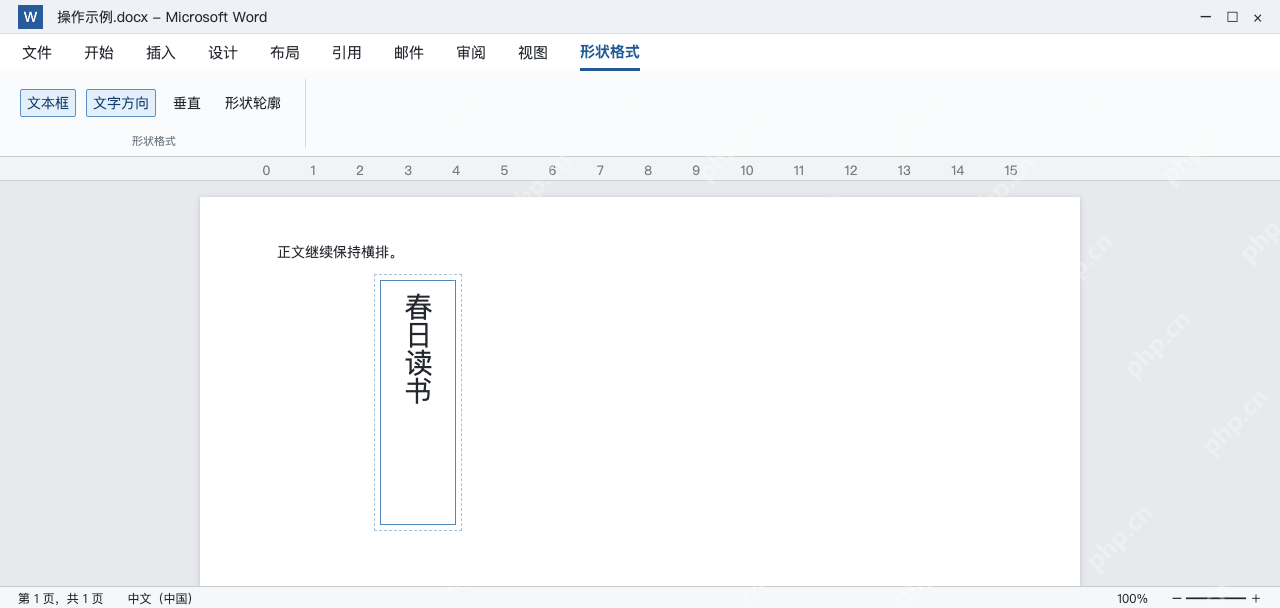Viewport: 1280px width, 608px height.
Task: Close the Word window
Action: [x=1258, y=17]
